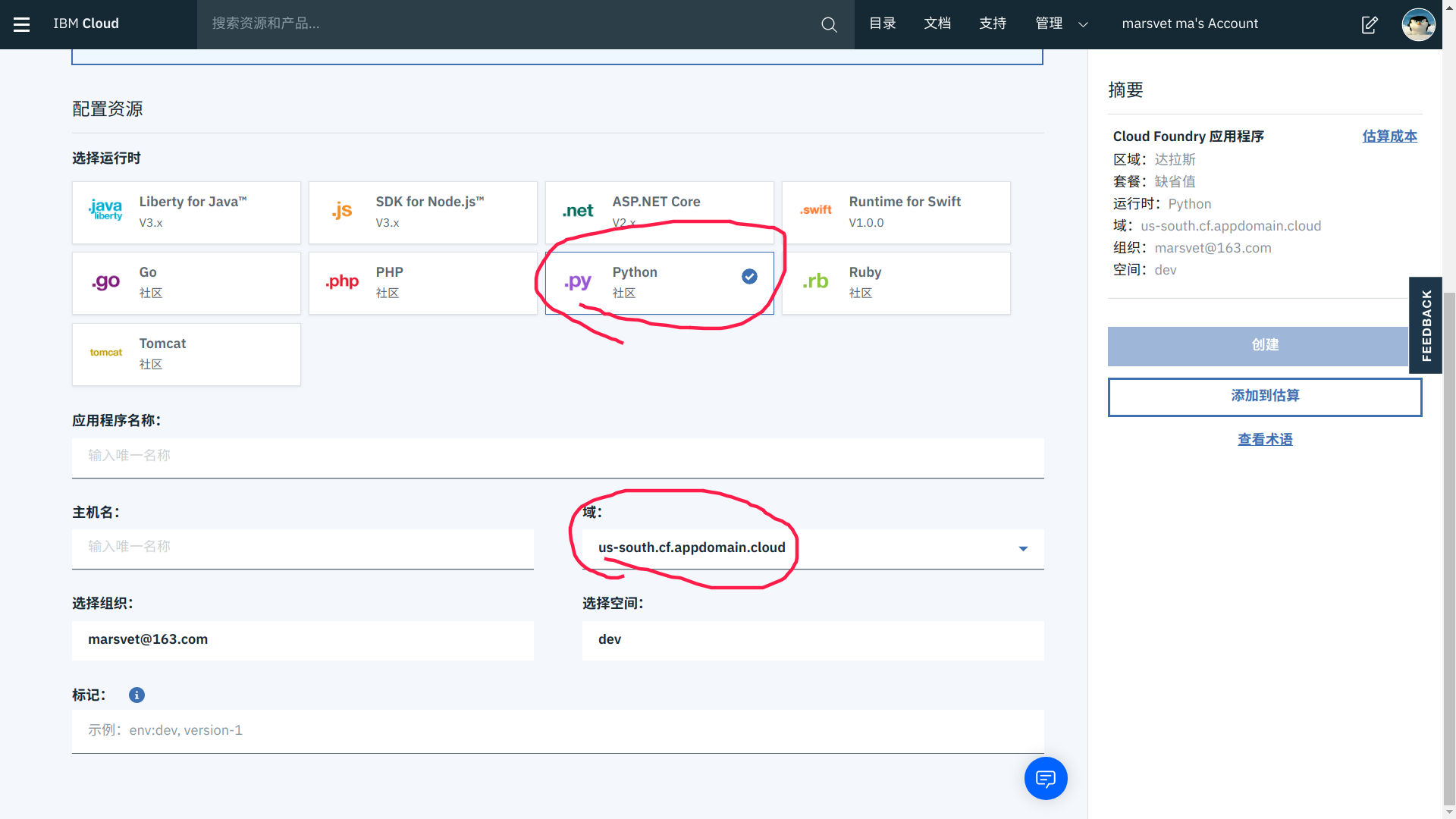Select the ASP.NET Core runtime tile
Image resolution: width=1456 pixels, height=819 pixels.
[x=660, y=212]
